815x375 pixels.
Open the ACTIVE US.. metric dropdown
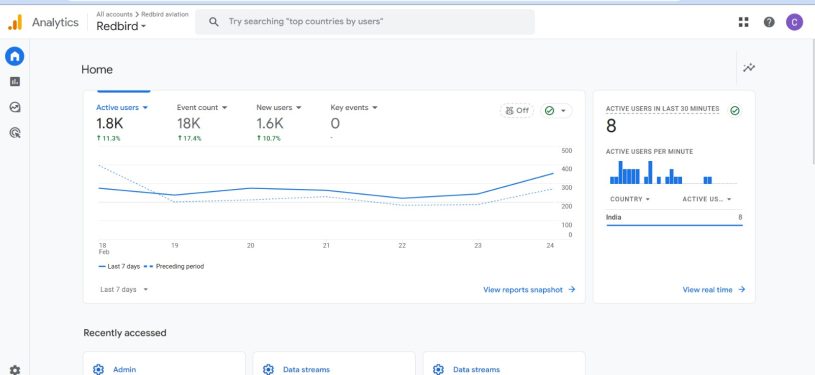(x=707, y=199)
